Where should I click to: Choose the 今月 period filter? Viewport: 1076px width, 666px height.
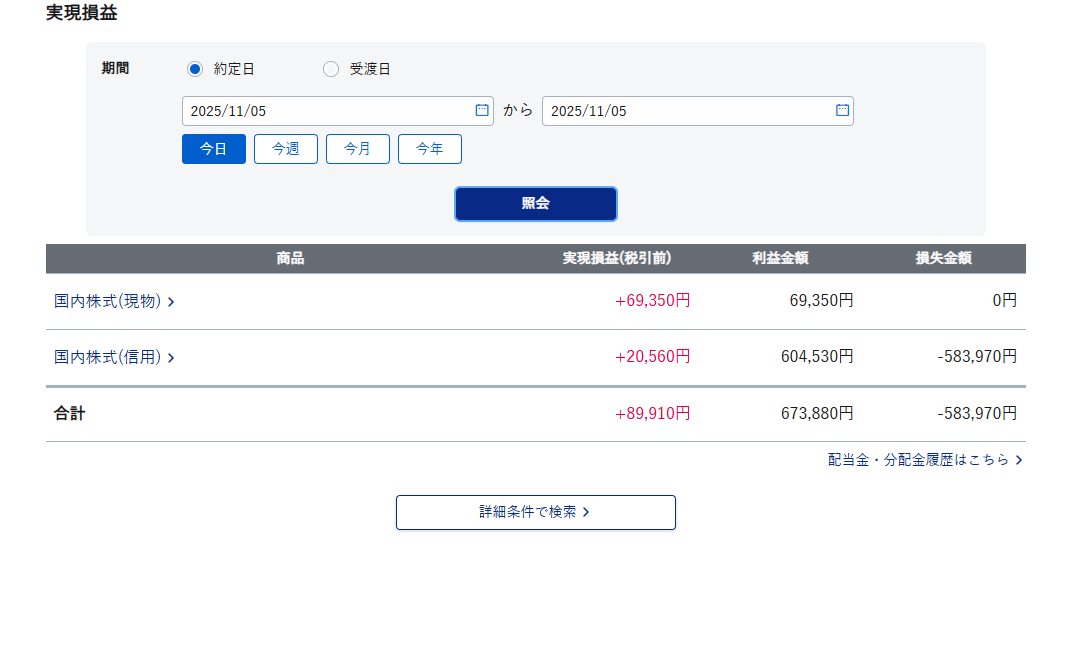pyautogui.click(x=358, y=149)
